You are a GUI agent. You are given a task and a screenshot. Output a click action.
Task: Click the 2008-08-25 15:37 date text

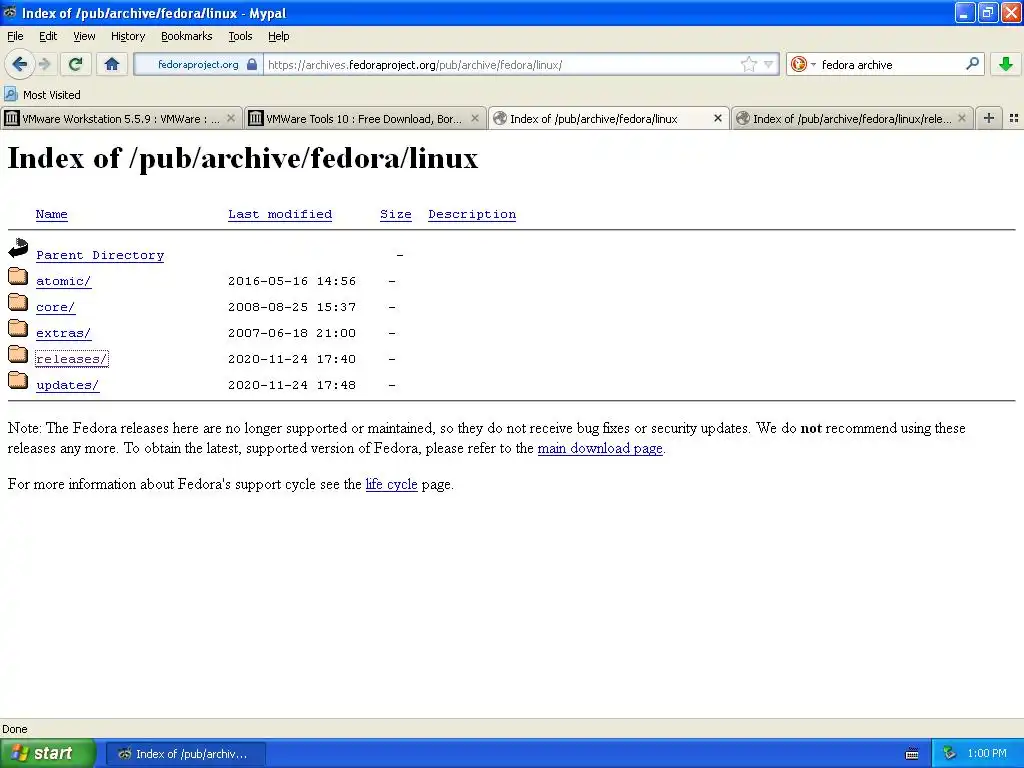(292, 307)
